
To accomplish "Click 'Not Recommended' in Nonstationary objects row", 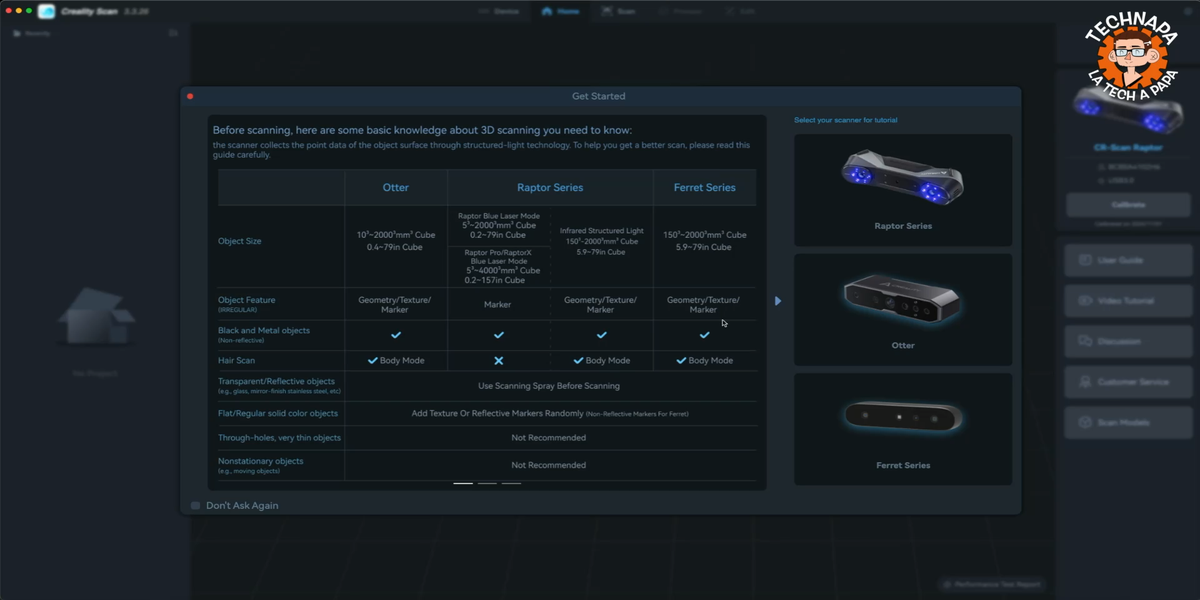I will (x=549, y=465).
